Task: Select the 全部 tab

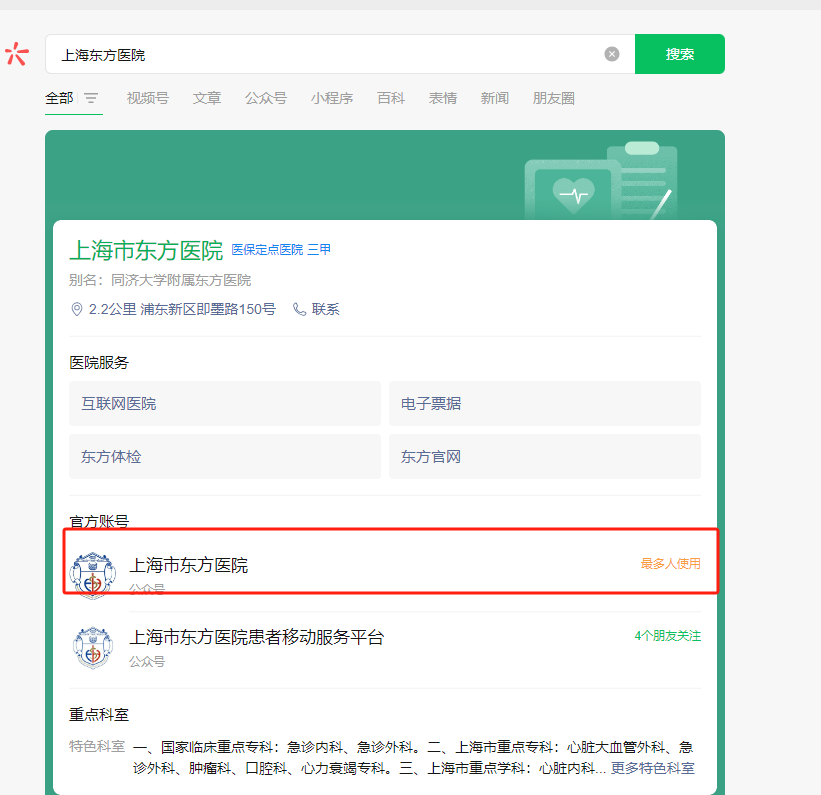Action: point(59,98)
